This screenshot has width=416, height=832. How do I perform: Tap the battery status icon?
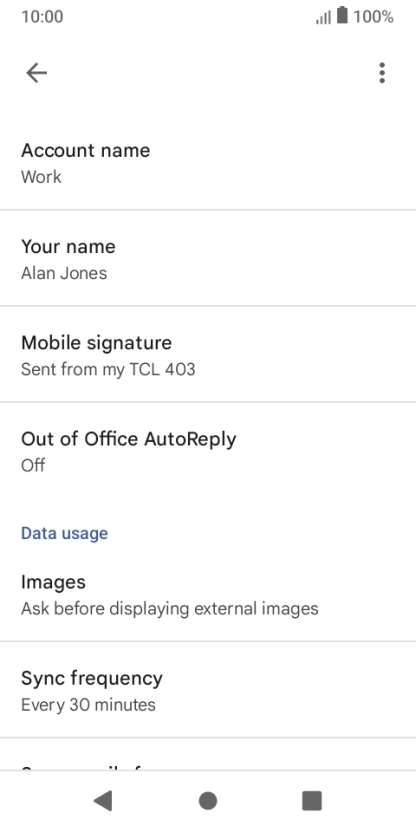342,15
